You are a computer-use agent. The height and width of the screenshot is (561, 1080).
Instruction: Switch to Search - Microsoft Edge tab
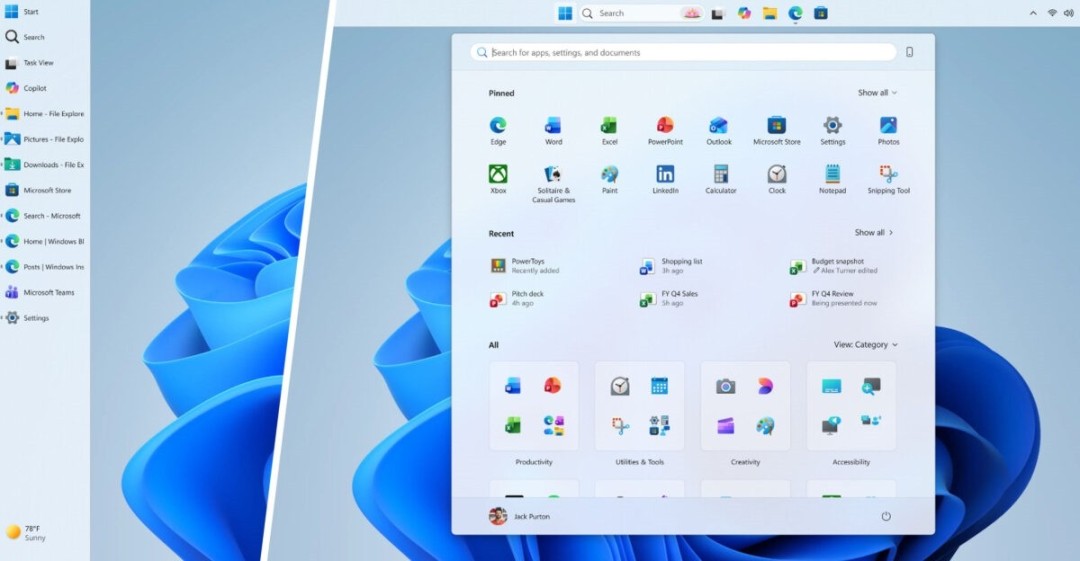[45, 216]
